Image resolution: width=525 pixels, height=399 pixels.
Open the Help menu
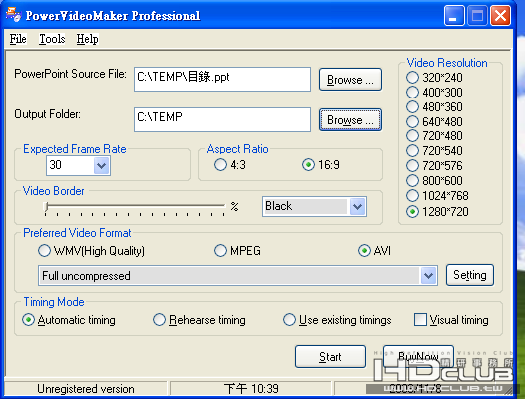[87, 39]
